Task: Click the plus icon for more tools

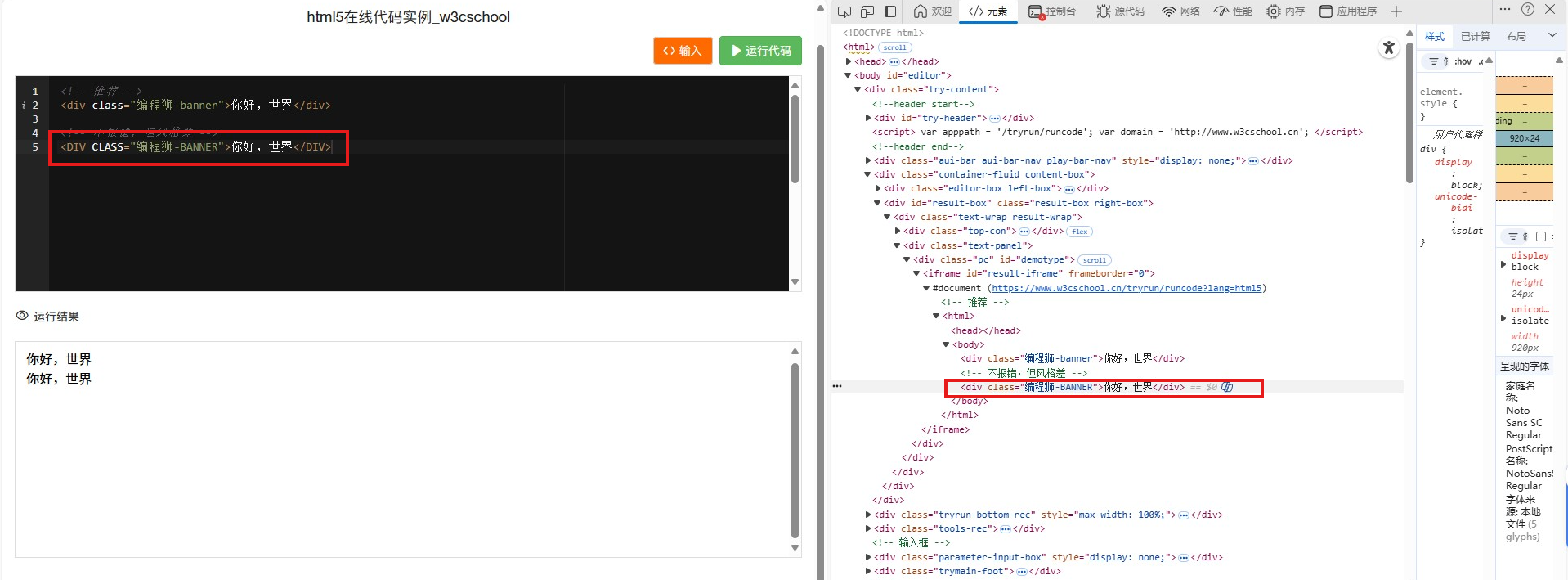Action: click(1396, 11)
